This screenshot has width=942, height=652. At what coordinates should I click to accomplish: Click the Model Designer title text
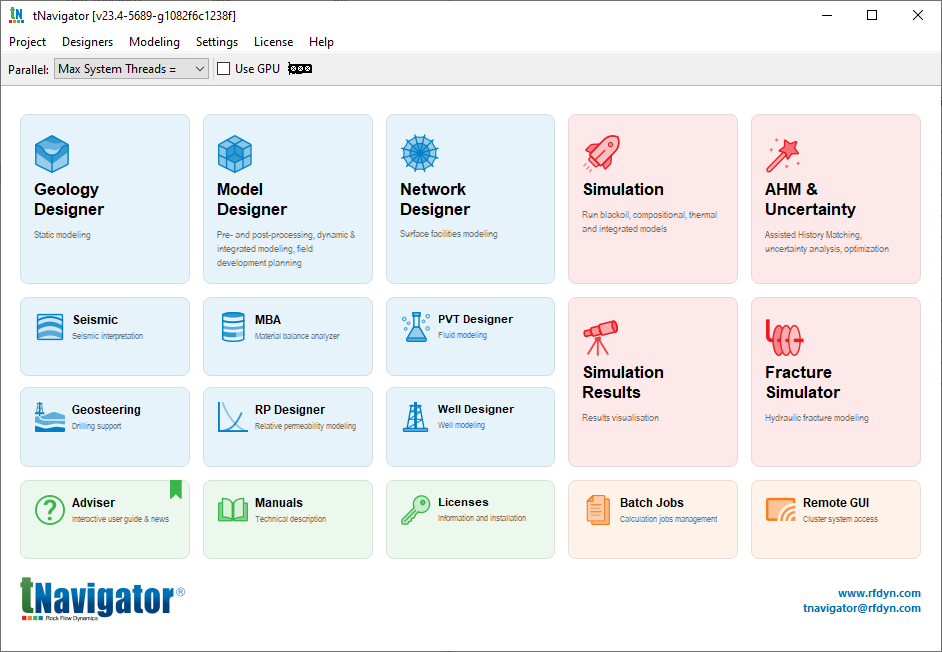click(252, 199)
